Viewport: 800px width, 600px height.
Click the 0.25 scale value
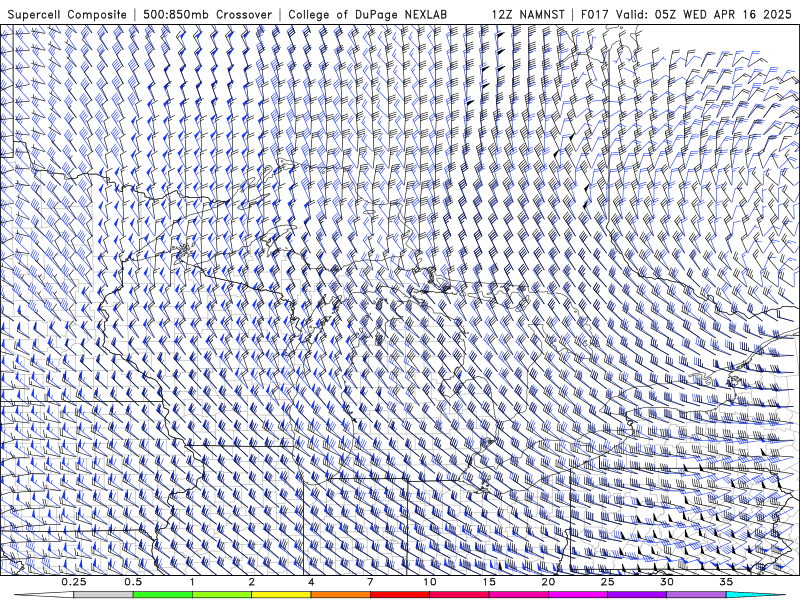coord(74,582)
